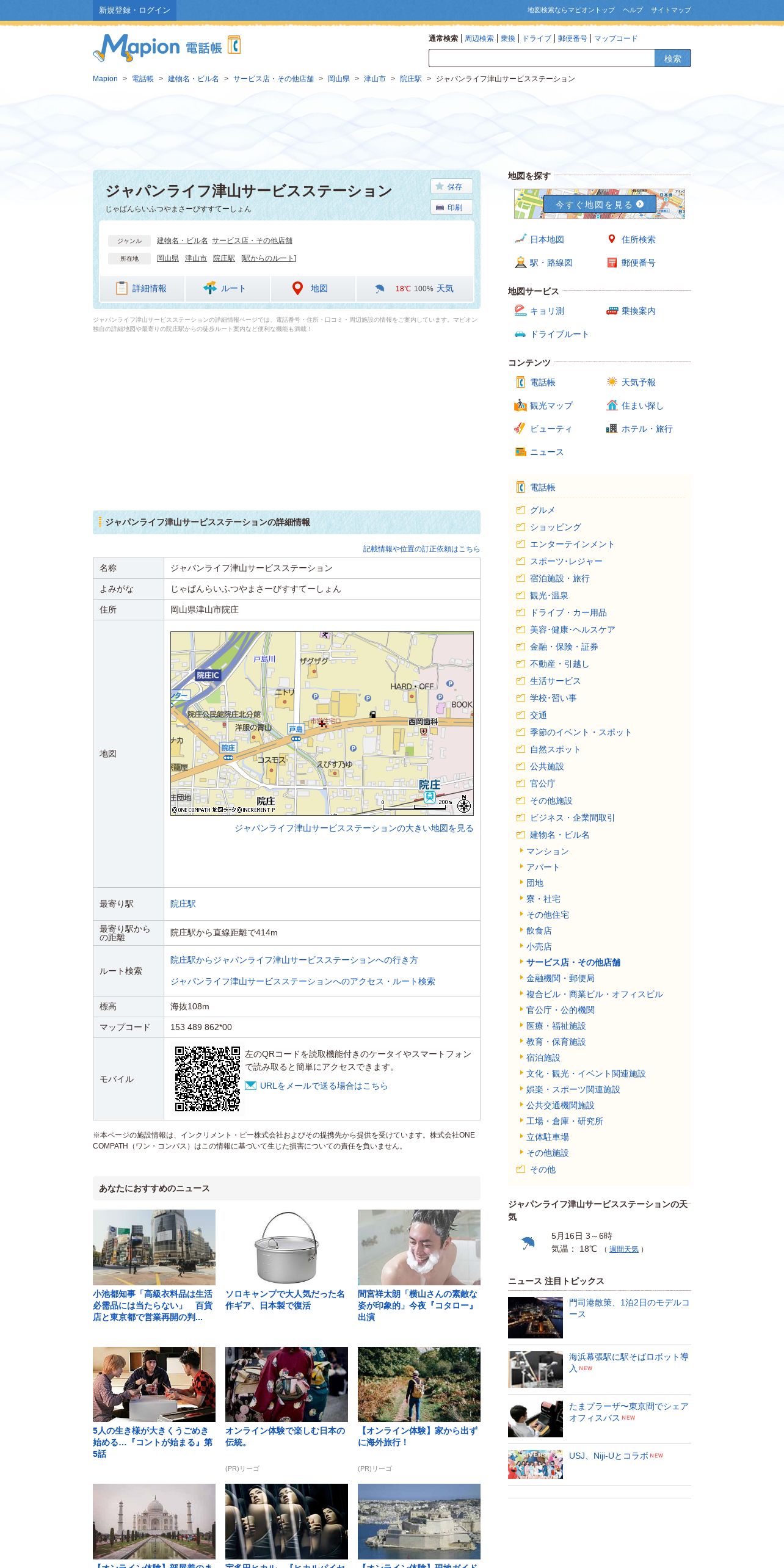Image resolution: width=784 pixels, height=1568 pixels.
Task: Click the サイトマップ link at top
Action: point(670,10)
